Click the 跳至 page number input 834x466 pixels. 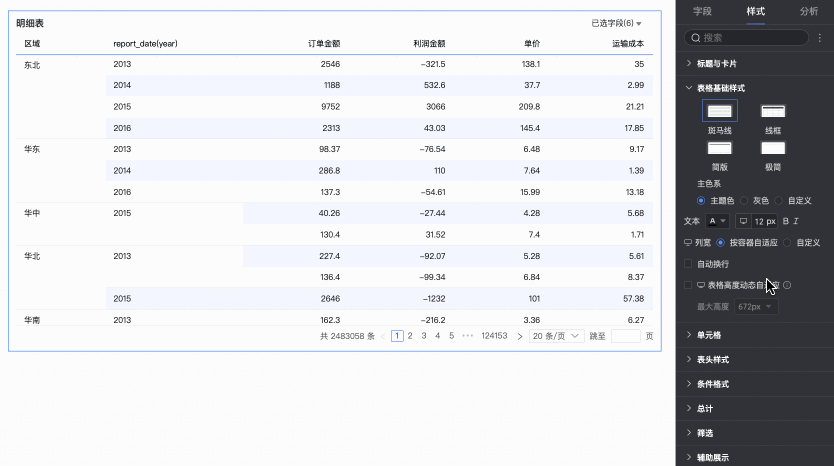tap(626, 336)
